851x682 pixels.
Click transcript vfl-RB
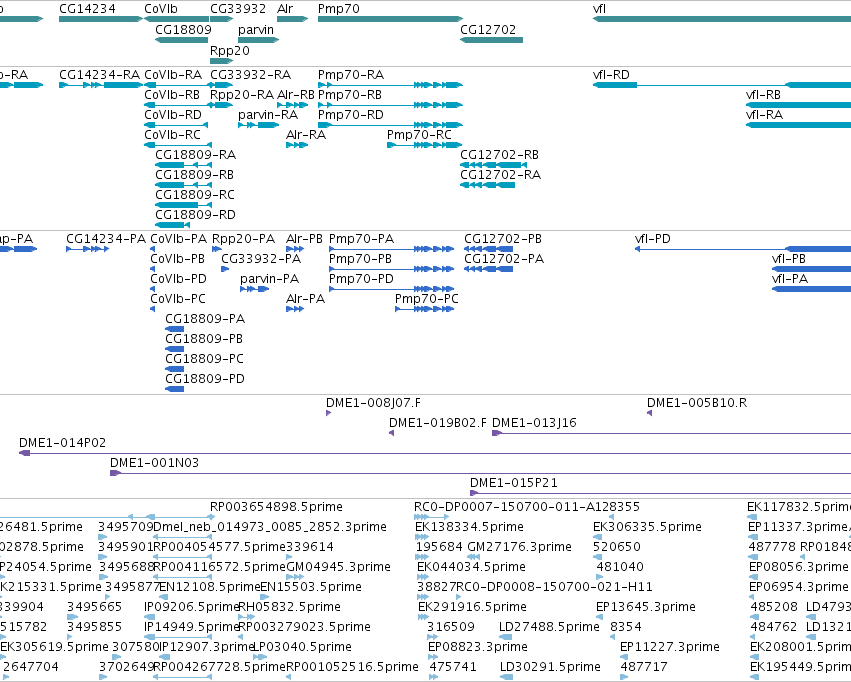(x=798, y=105)
